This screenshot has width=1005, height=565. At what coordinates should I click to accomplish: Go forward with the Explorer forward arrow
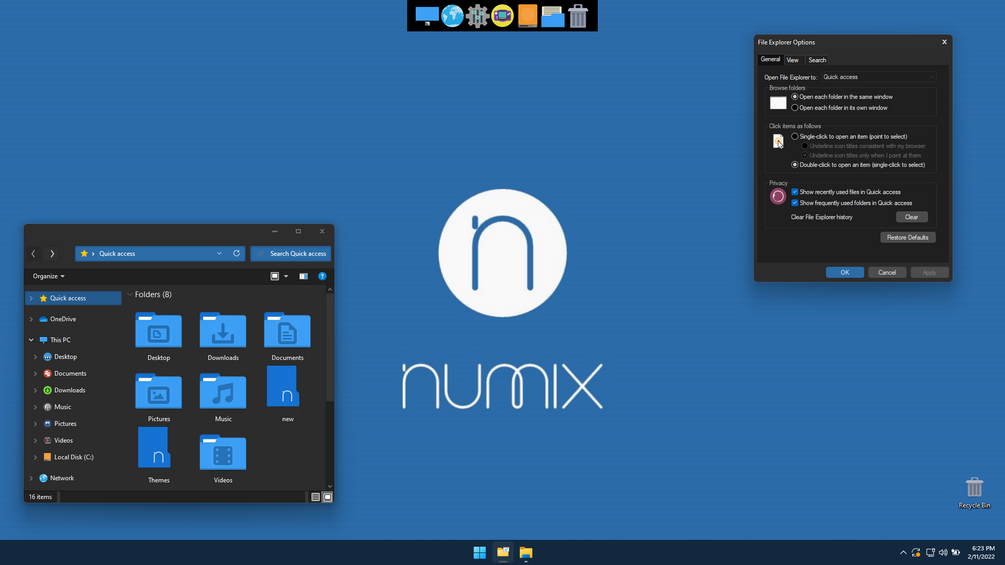click(x=52, y=254)
